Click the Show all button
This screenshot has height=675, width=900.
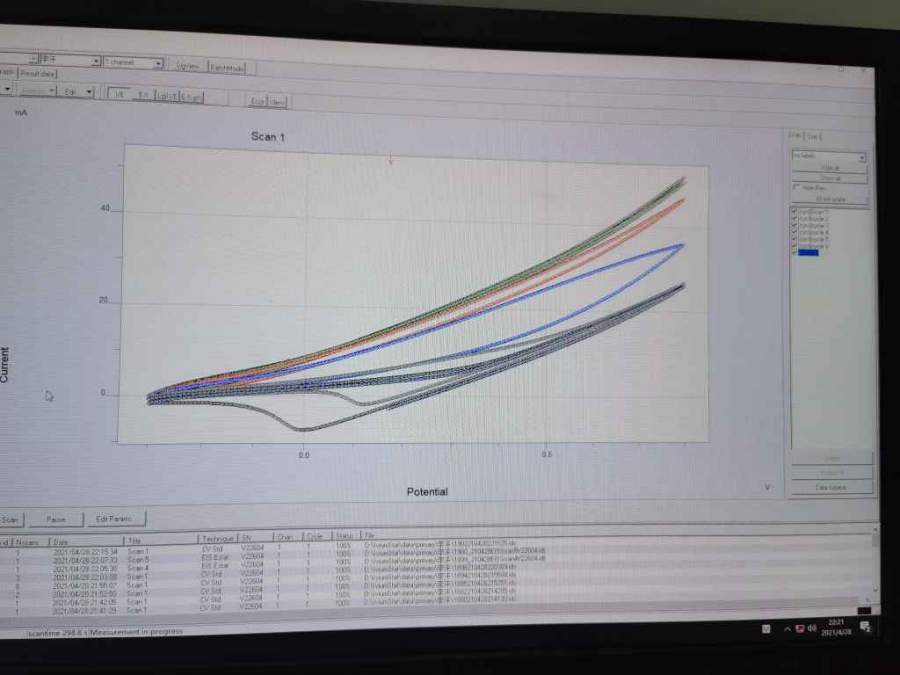coord(830,179)
